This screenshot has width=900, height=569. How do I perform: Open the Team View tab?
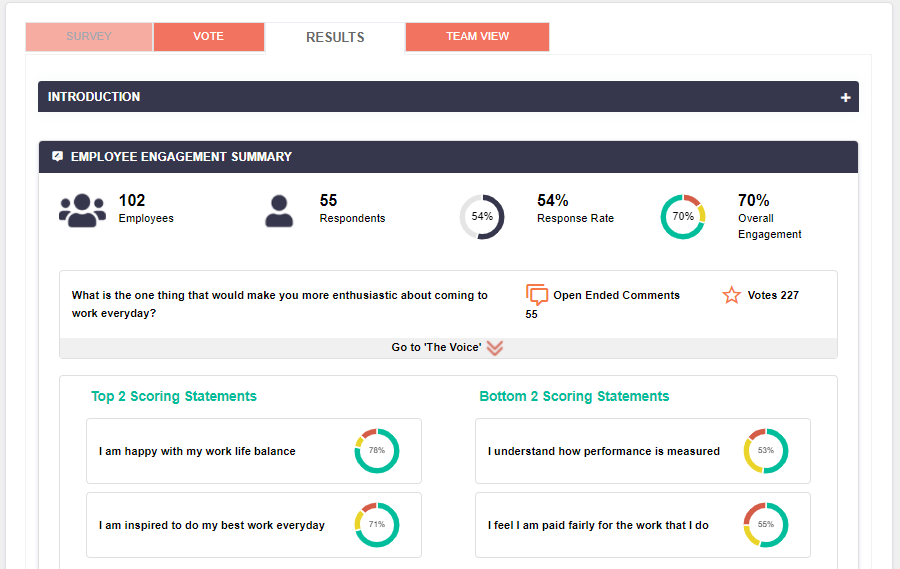477,37
